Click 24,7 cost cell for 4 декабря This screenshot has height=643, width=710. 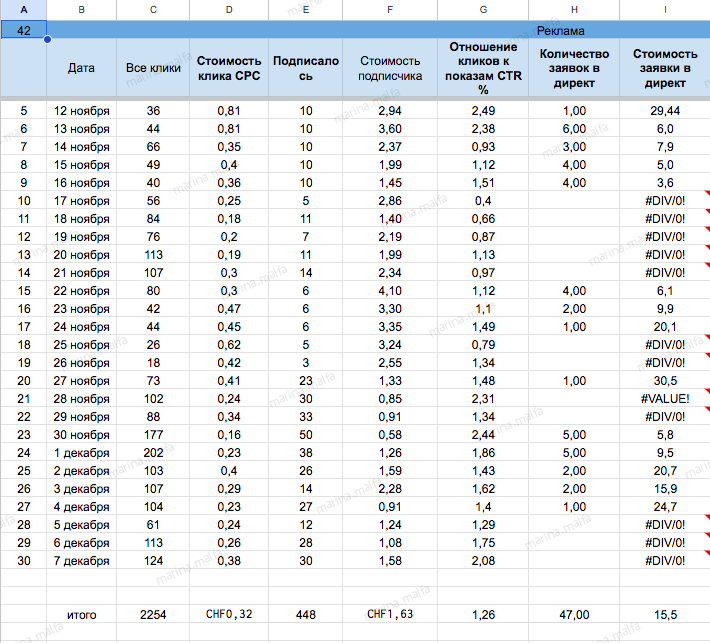[x=665, y=507]
